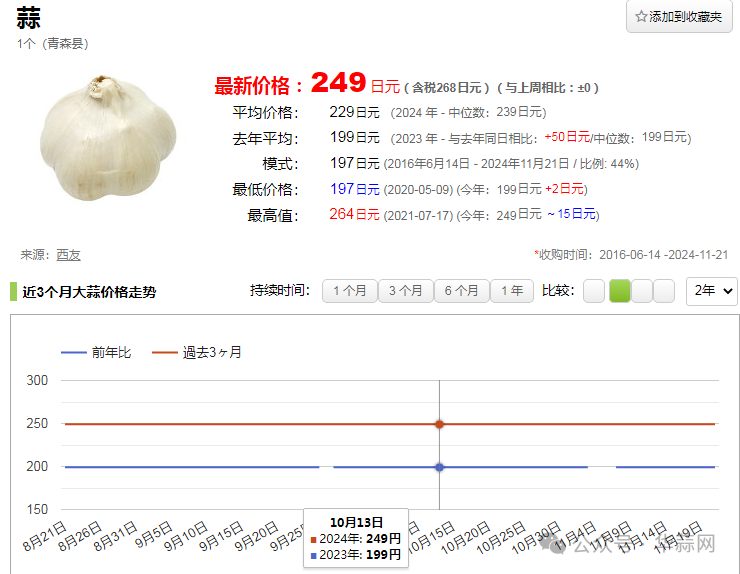The height and width of the screenshot is (574, 740).
Task: Select the 1 年 duration button
Action: coord(512,291)
